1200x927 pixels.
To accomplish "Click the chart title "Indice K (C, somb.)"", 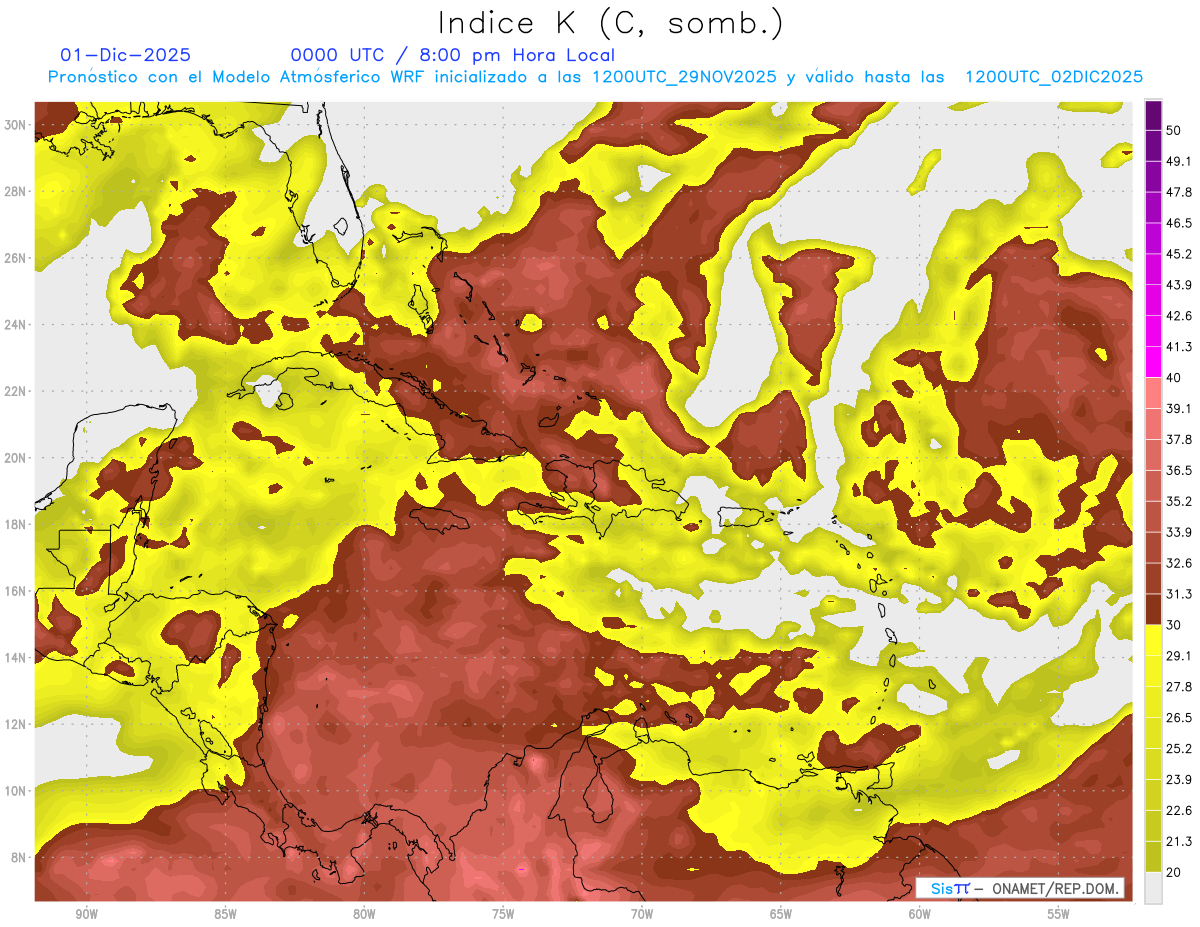I will pos(611,23).
